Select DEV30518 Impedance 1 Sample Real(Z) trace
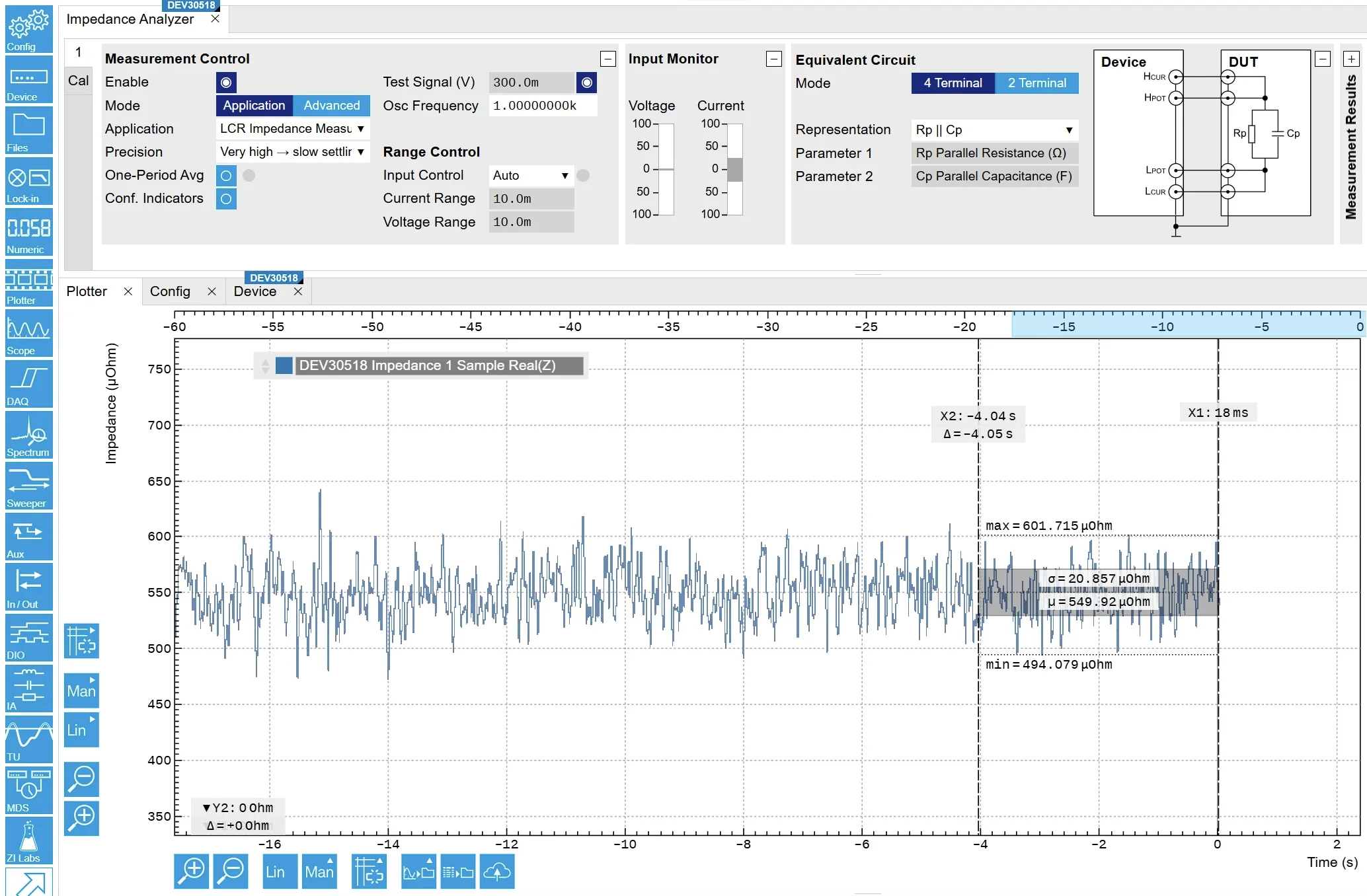Image resolution: width=1367 pixels, height=896 pixels. tap(440, 365)
